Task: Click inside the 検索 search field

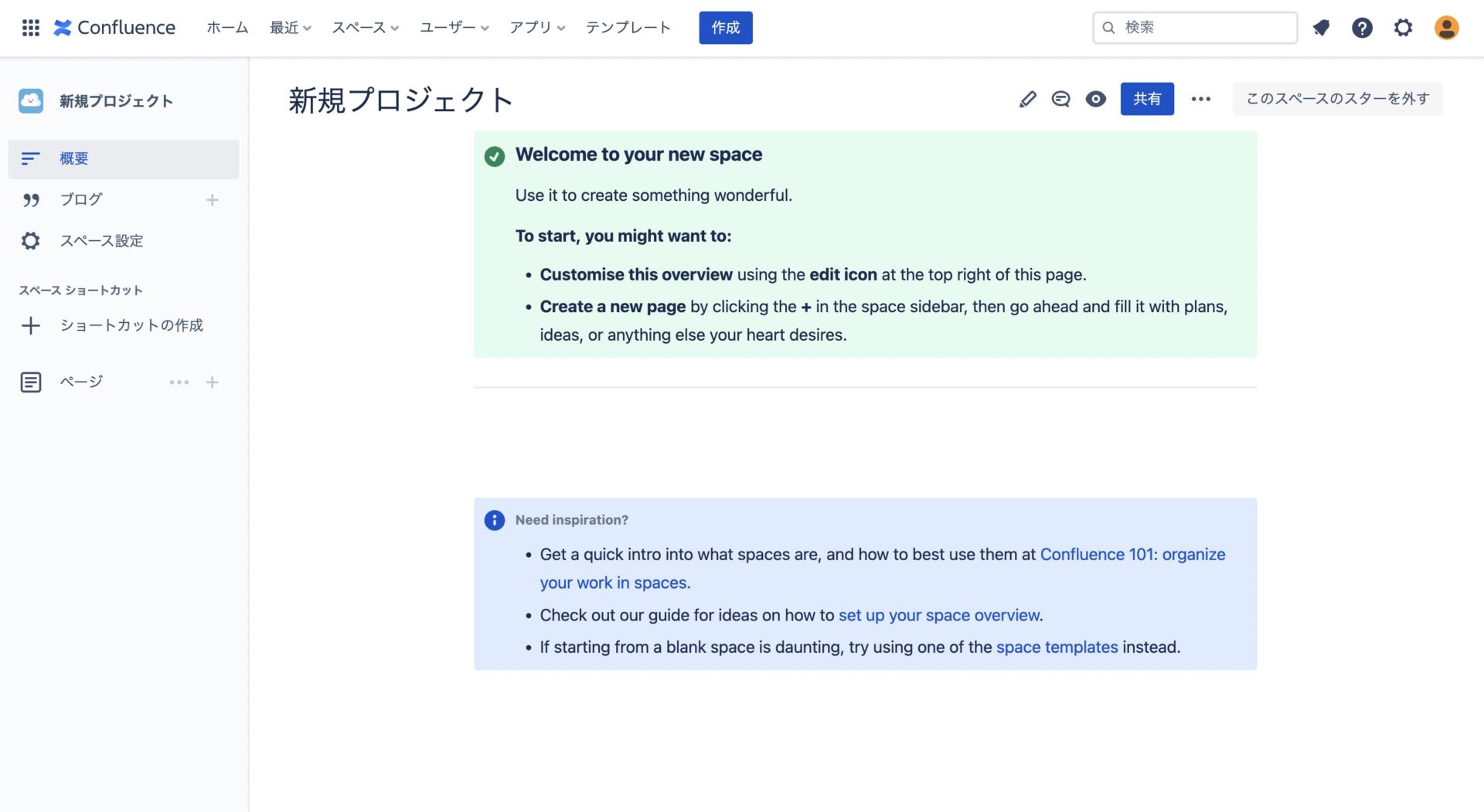Action: click(x=1194, y=27)
